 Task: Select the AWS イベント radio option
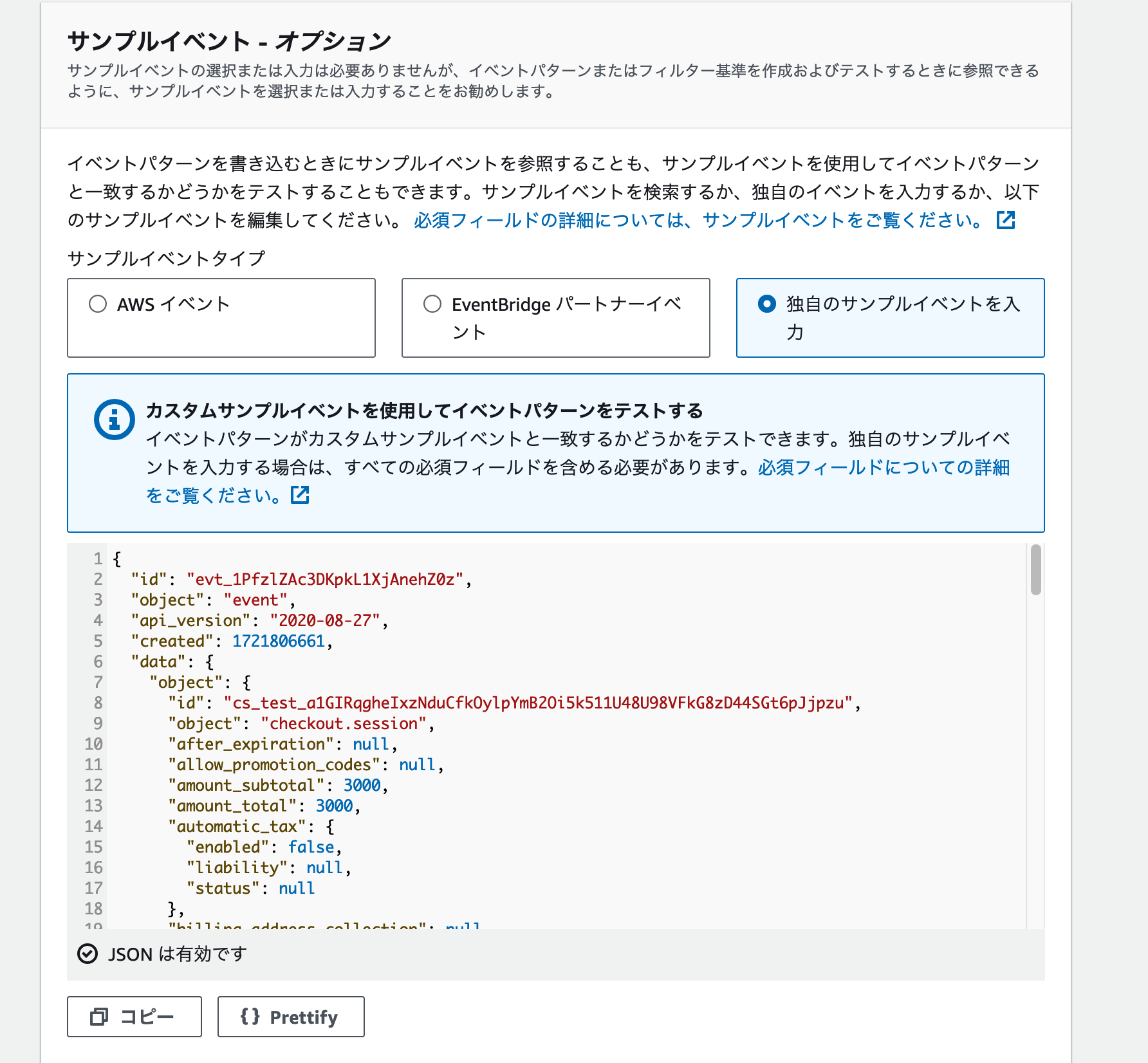(98, 304)
